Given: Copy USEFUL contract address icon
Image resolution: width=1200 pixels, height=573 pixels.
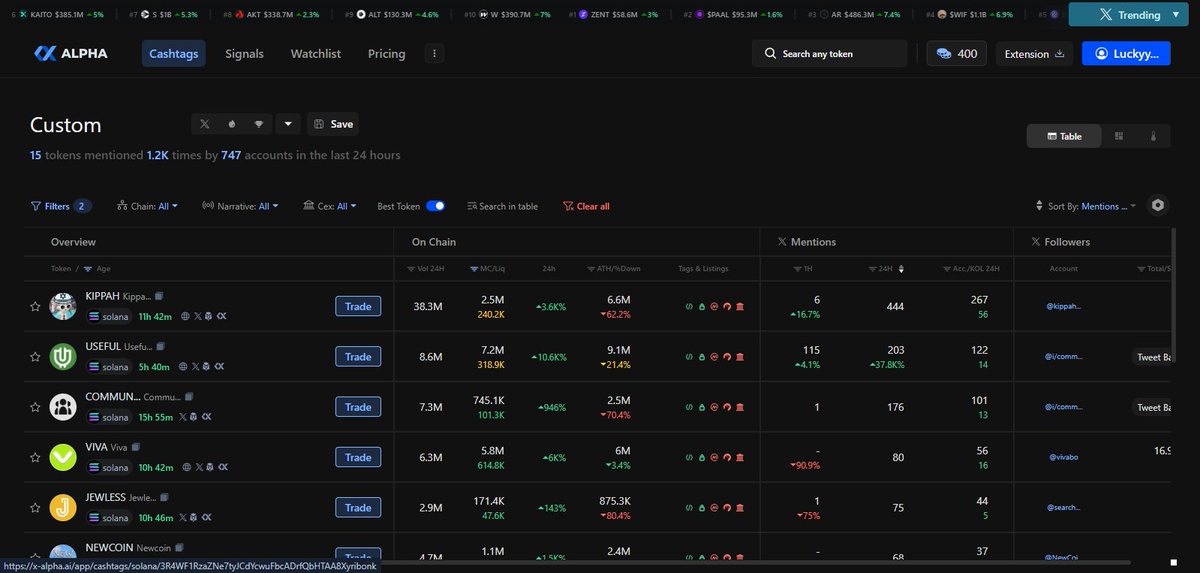Looking at the screenshot, I should [159, 347].
